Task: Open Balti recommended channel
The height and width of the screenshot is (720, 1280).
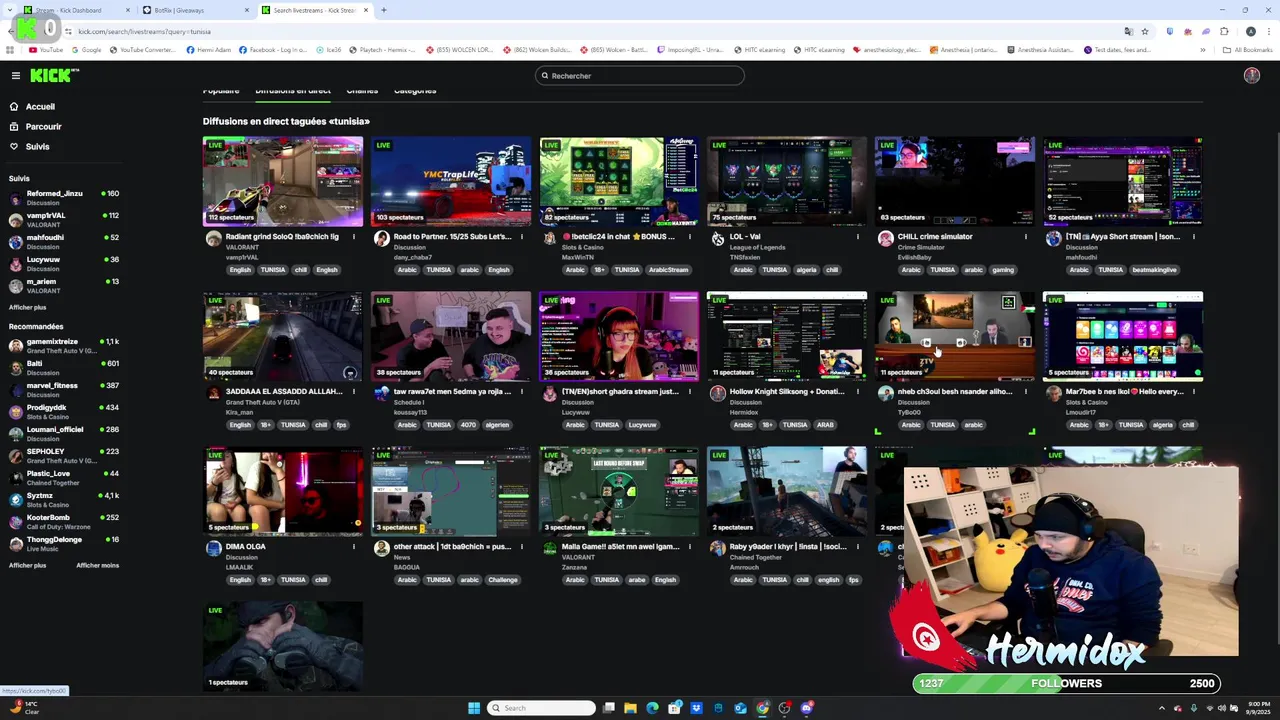Action: 64,368
